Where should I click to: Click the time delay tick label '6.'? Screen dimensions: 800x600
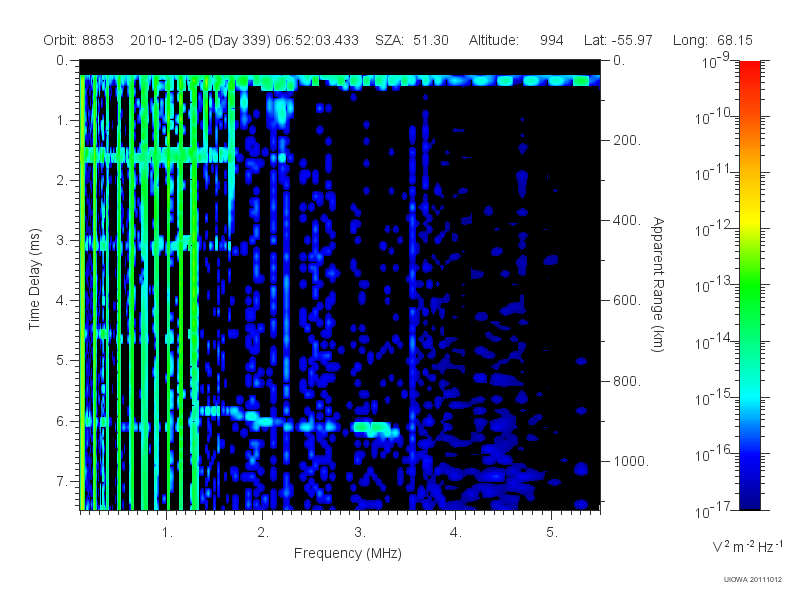62,421
